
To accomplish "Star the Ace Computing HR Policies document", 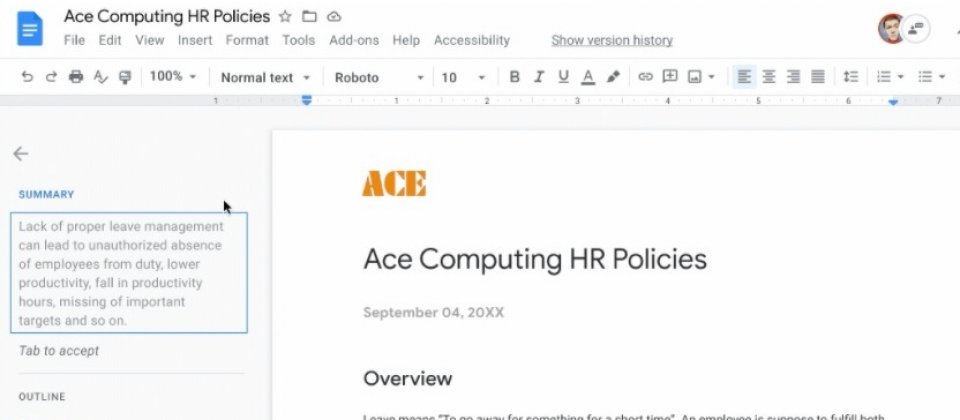I will [285, 17].
